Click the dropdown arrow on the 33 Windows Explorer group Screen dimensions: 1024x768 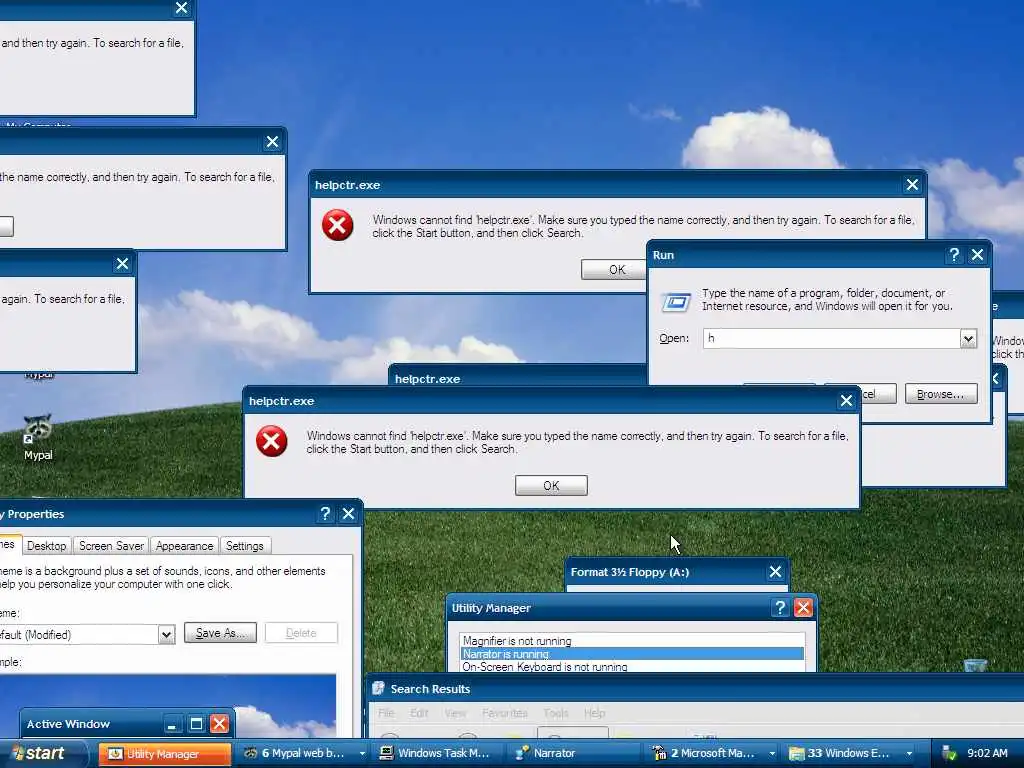[908, 754]
